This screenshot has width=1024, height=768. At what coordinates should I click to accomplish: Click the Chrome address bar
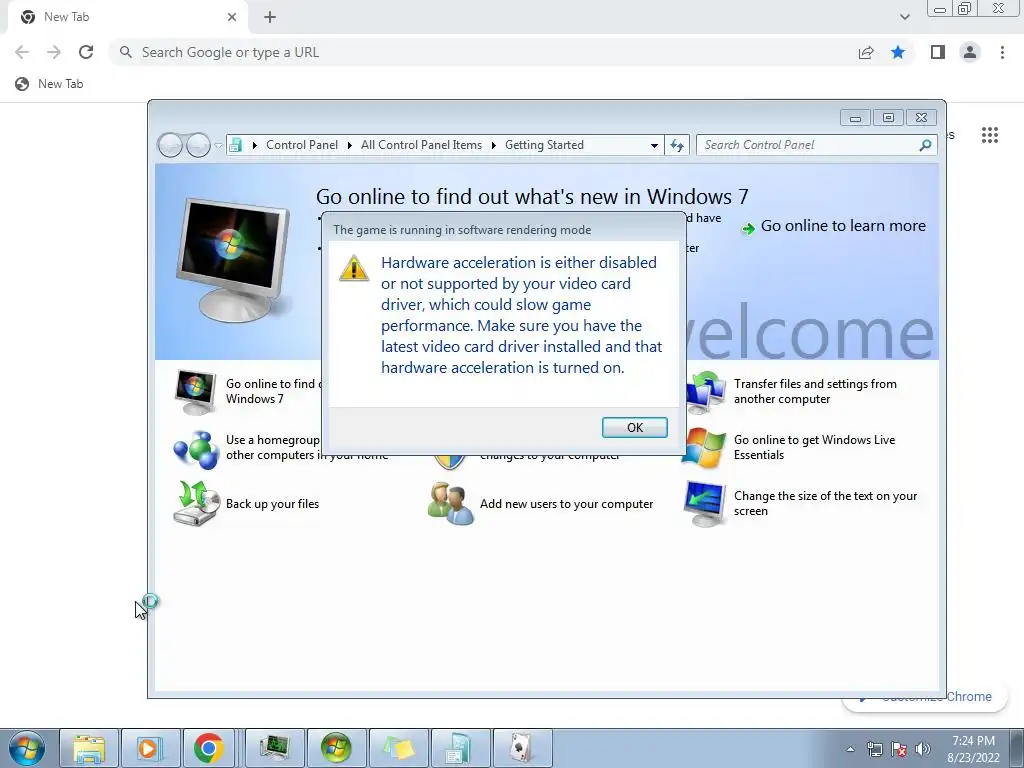click(483, 52)
